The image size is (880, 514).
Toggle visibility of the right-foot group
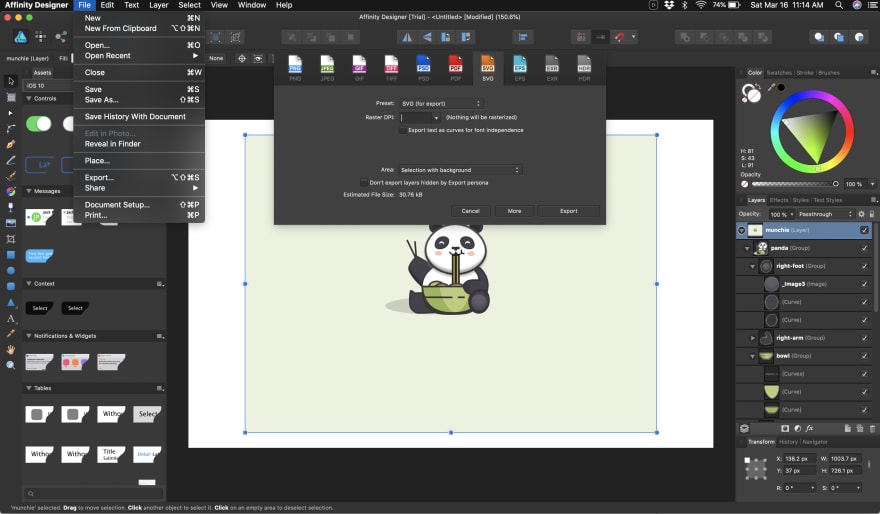[864, 266]
